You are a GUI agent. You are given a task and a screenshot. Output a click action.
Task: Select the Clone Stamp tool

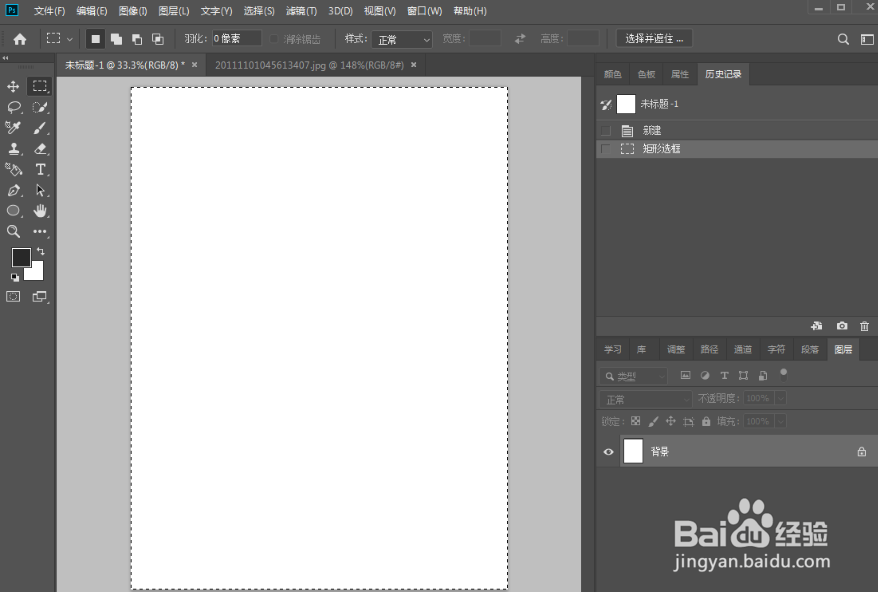coord(13,148)
